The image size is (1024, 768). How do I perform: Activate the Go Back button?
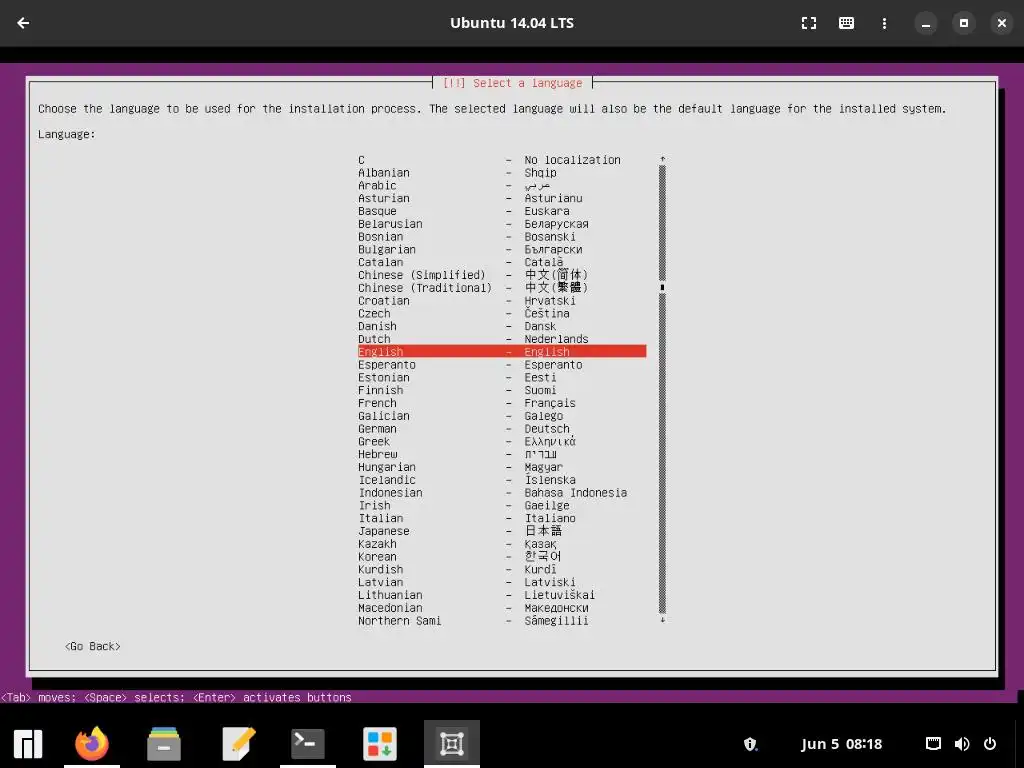[x=93, y=646]
